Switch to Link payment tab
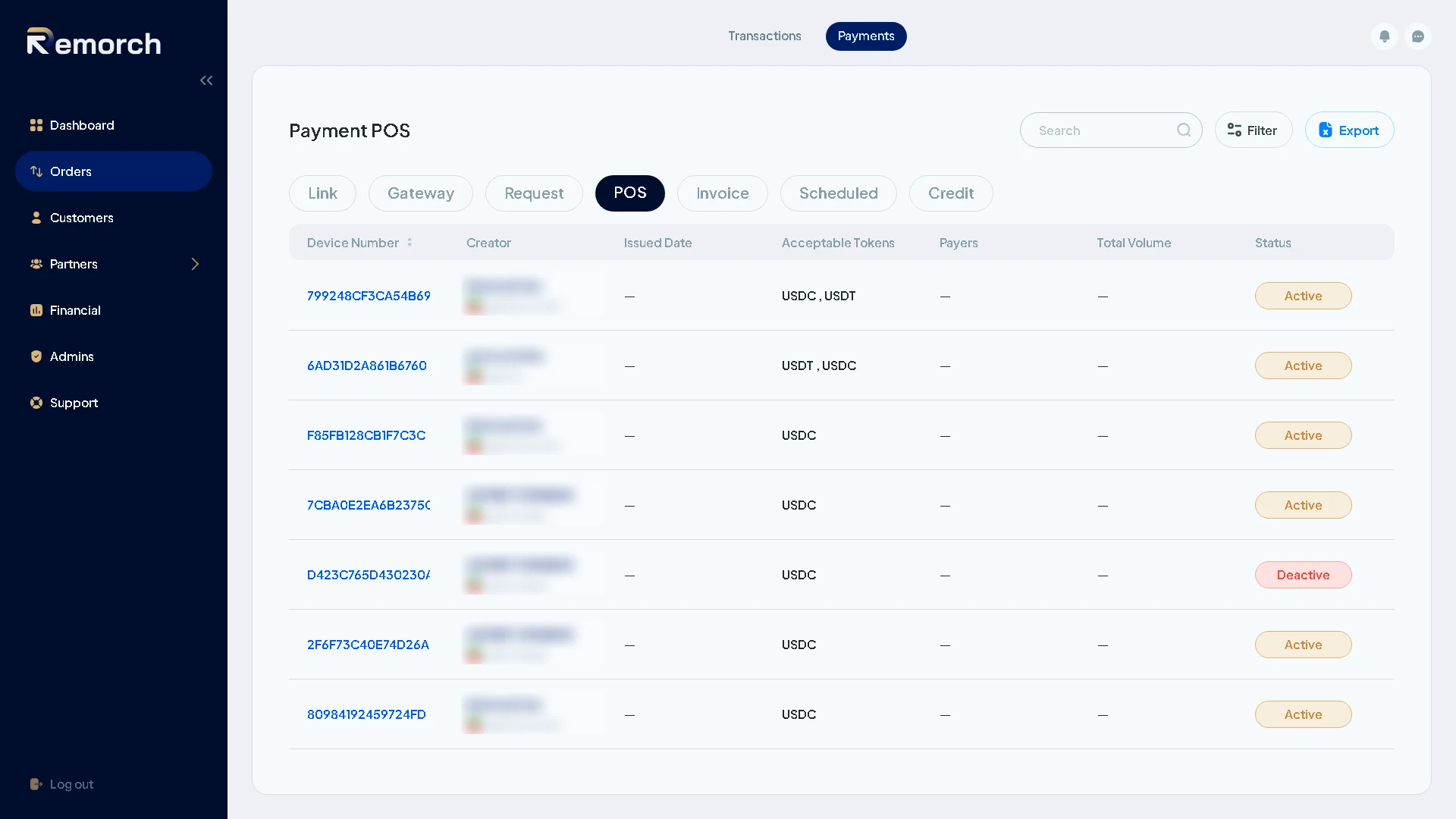 pyautogui.click(x=322, y=193)
